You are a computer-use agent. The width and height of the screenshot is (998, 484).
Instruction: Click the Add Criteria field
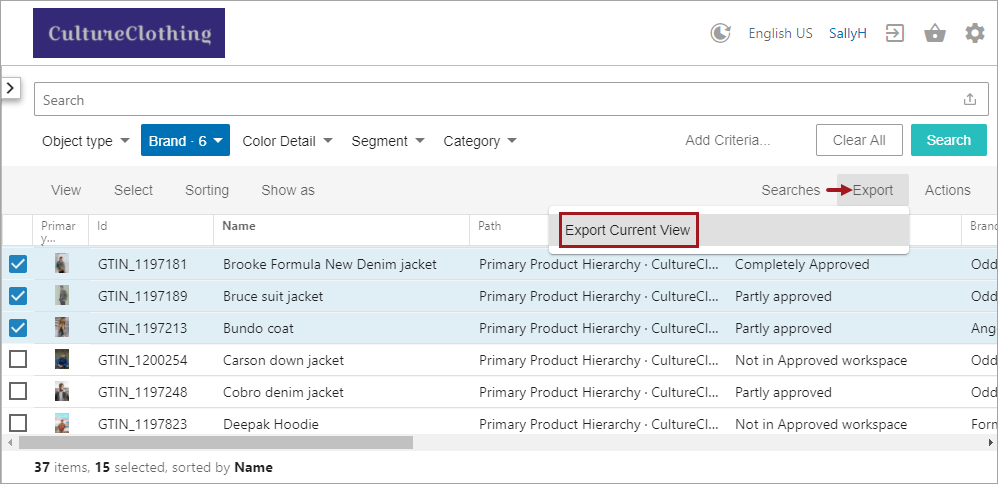tap(727, 140)
